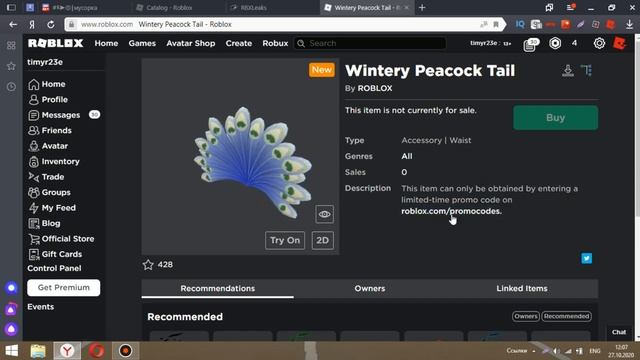640x360 pixels.
Task: Reload the page with the refresh icon
Action: pyautogui.click(x=51, y=24)
